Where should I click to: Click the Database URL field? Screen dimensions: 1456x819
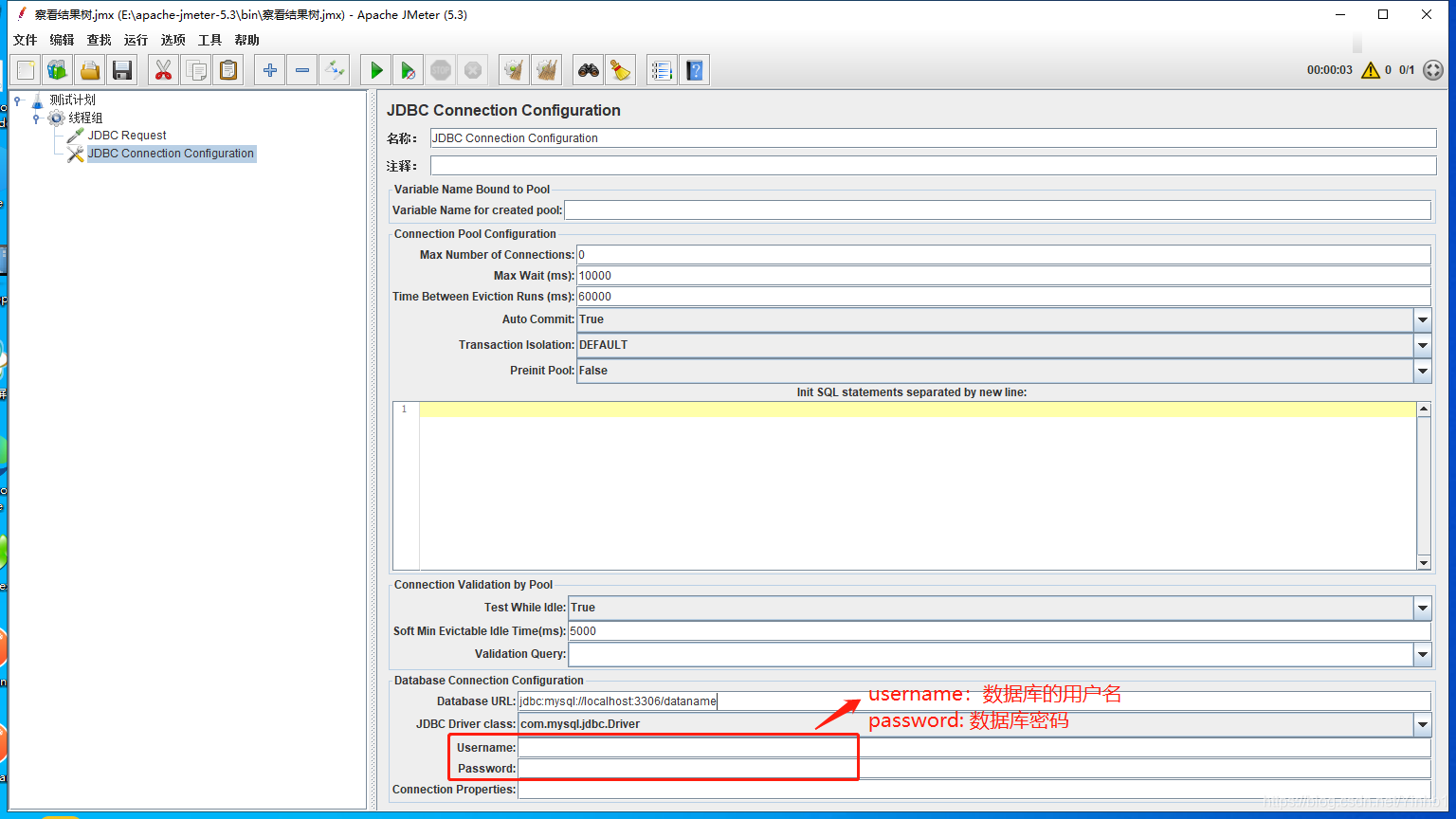tap(974, 701)
